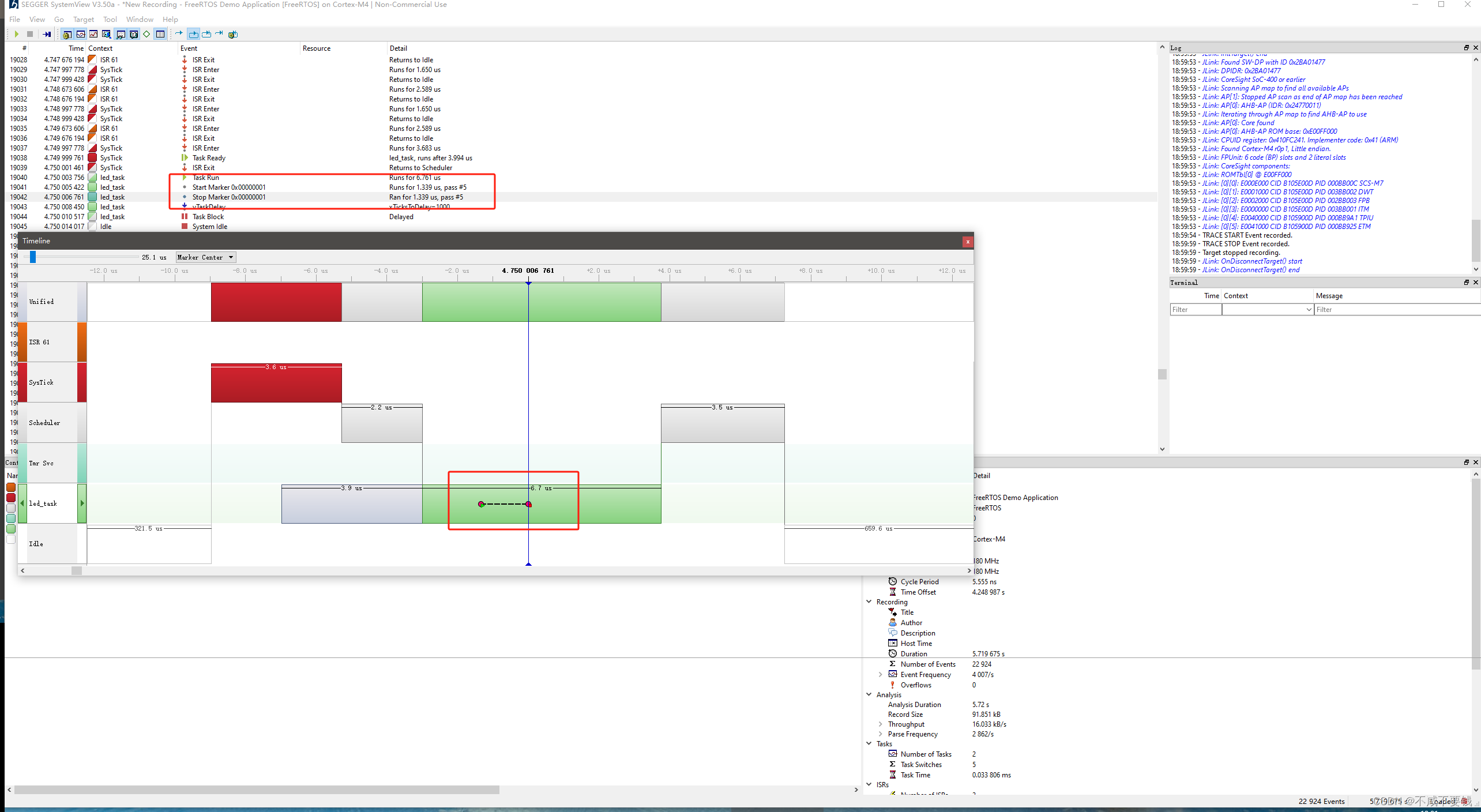Click the green start marker dot in Timeline

click(481, 504)
